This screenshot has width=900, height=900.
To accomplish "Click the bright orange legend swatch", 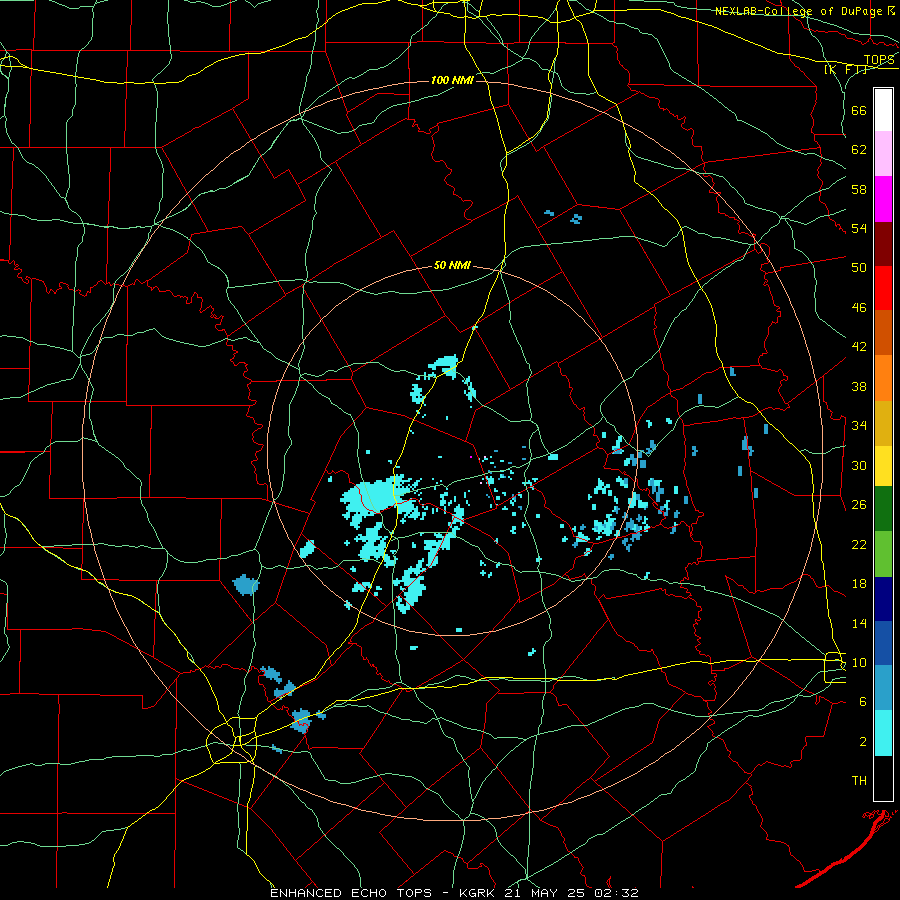I will [x=883, y=378].
